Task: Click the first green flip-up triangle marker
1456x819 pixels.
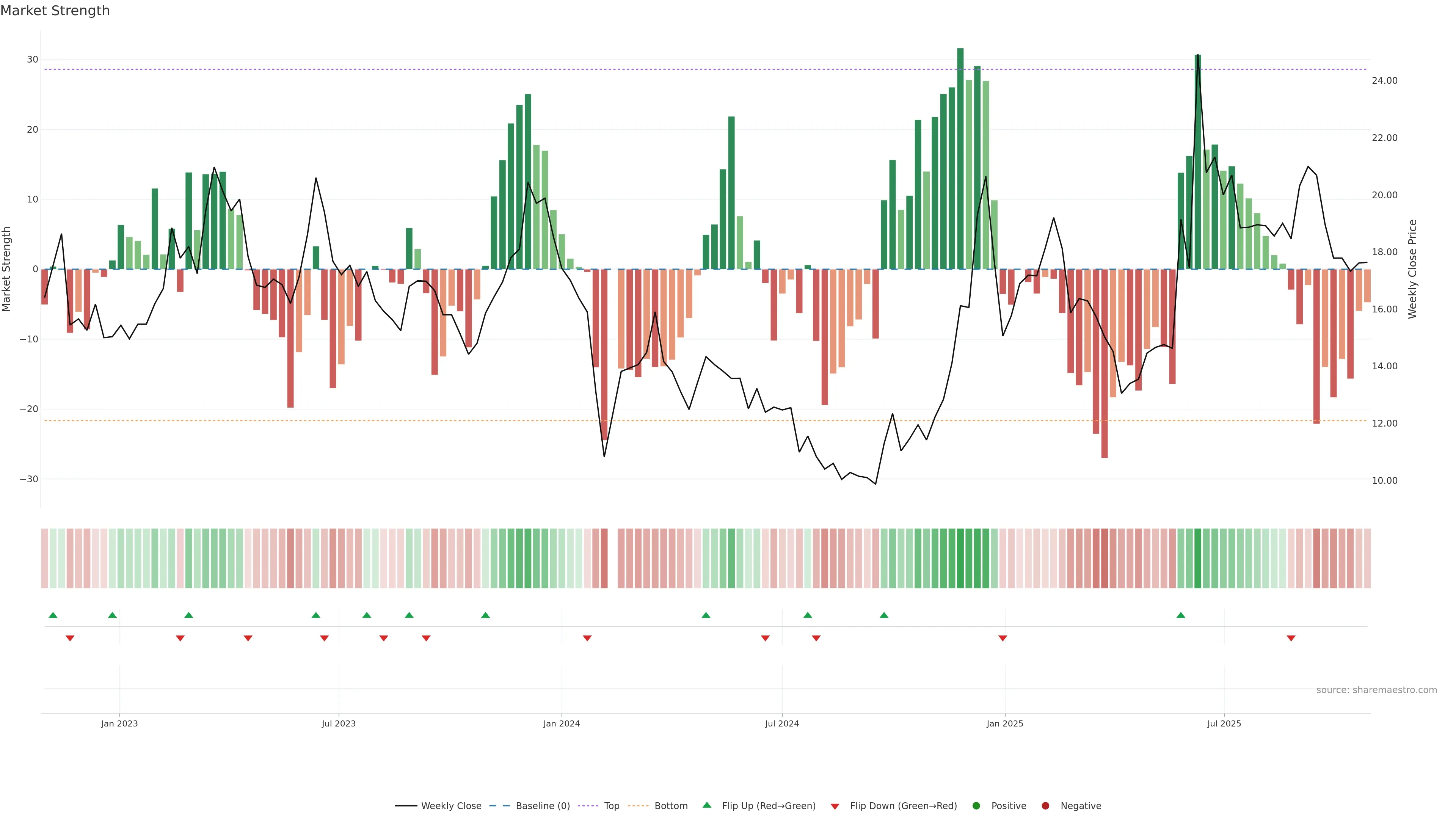Action: 53,615
